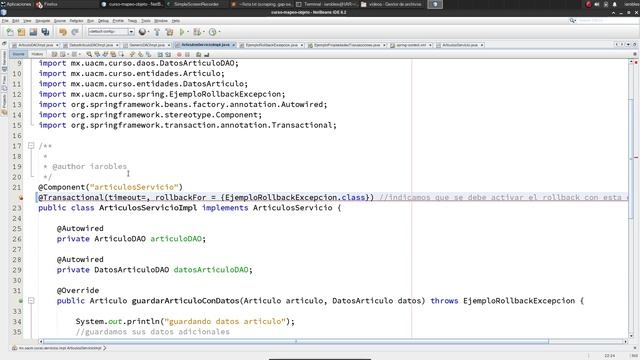Click the browser globe icon in toolbar
Image resolution: width=640 pixels, height=360 pixels.
(142, 32)
